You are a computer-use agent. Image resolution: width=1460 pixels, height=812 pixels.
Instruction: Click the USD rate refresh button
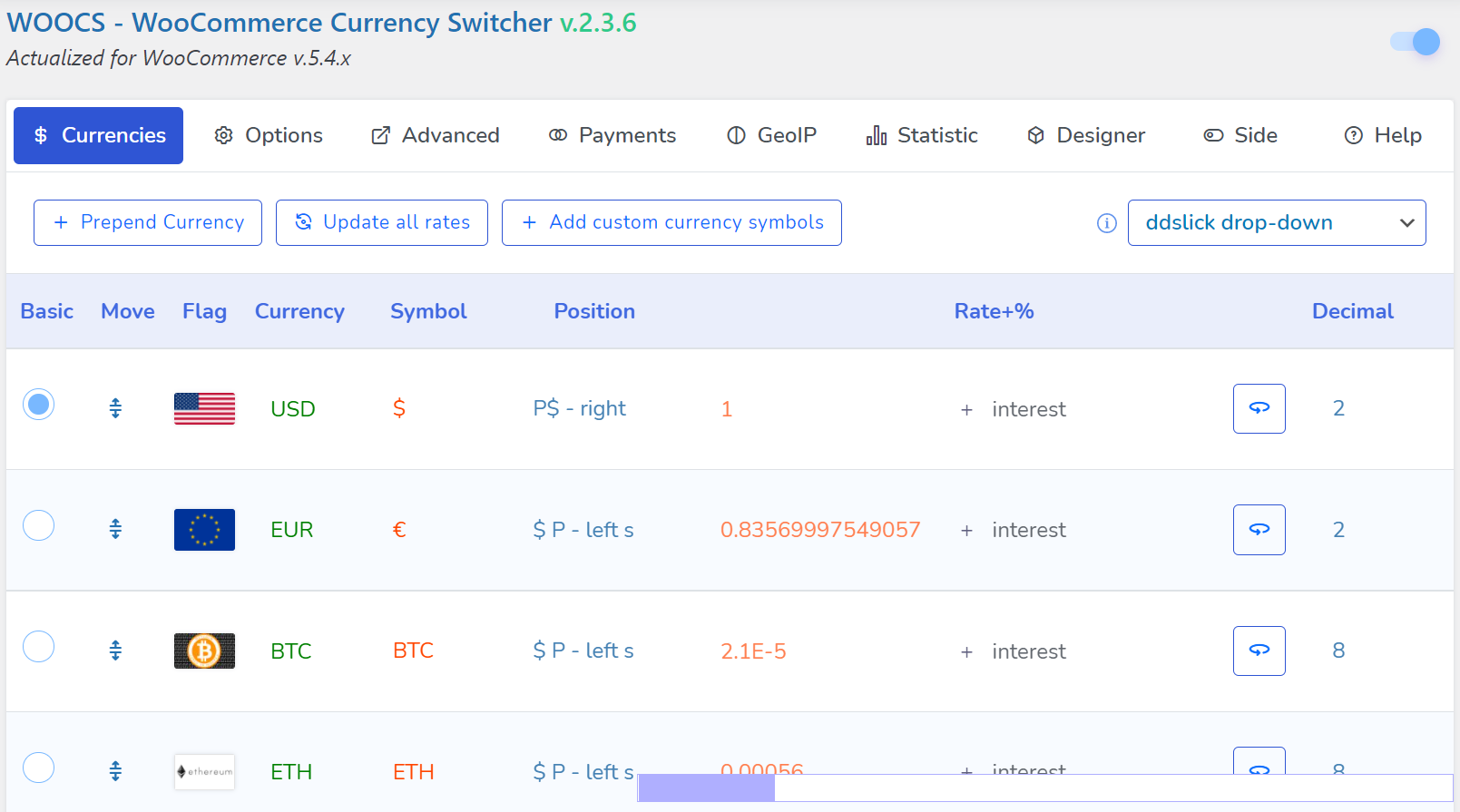[x=1259, y=408]
